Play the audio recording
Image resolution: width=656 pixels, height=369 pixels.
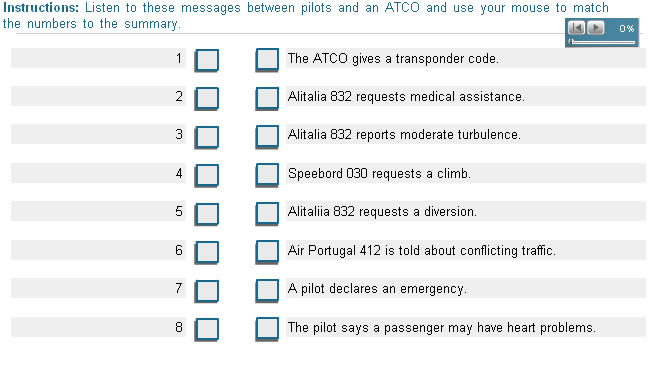click(595, 28)
